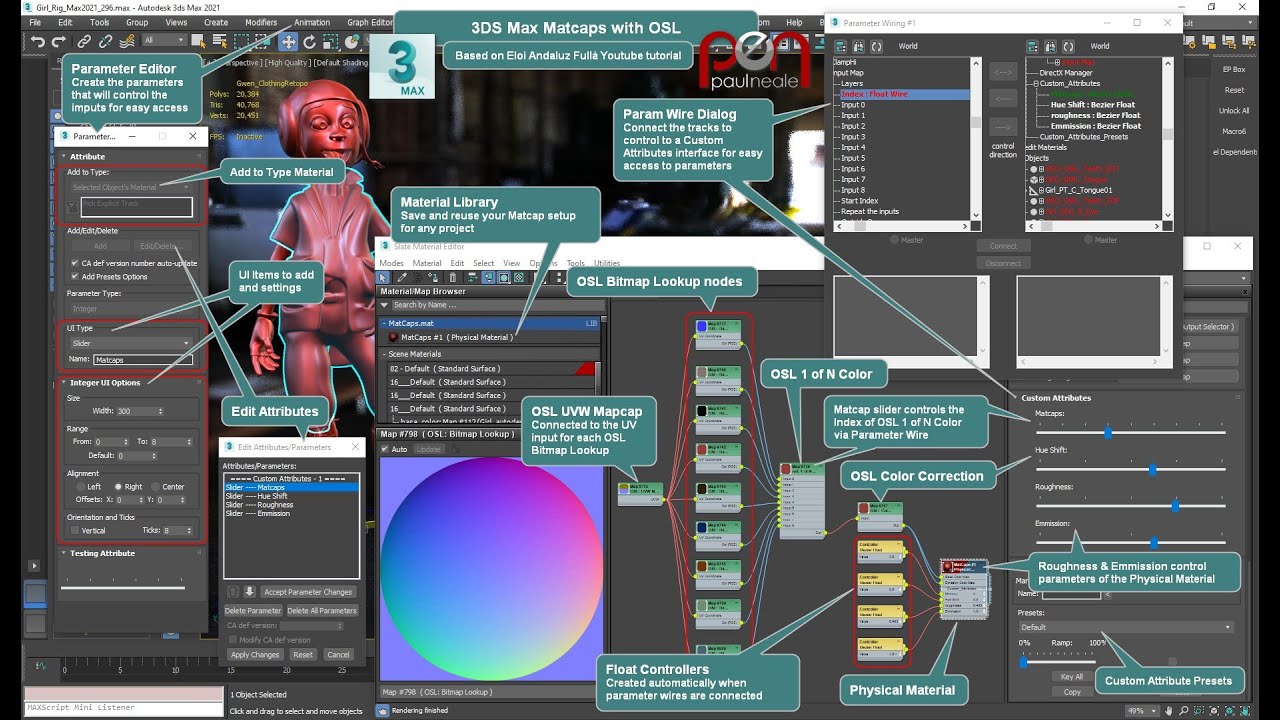Toggle Modify CA def version checkbox

[x=233, y=640]
